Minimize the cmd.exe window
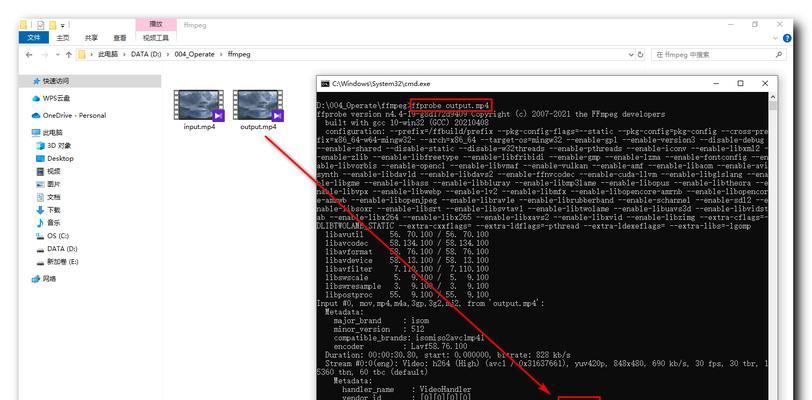This screenshot has width=812, height=400. click(716, 83)
